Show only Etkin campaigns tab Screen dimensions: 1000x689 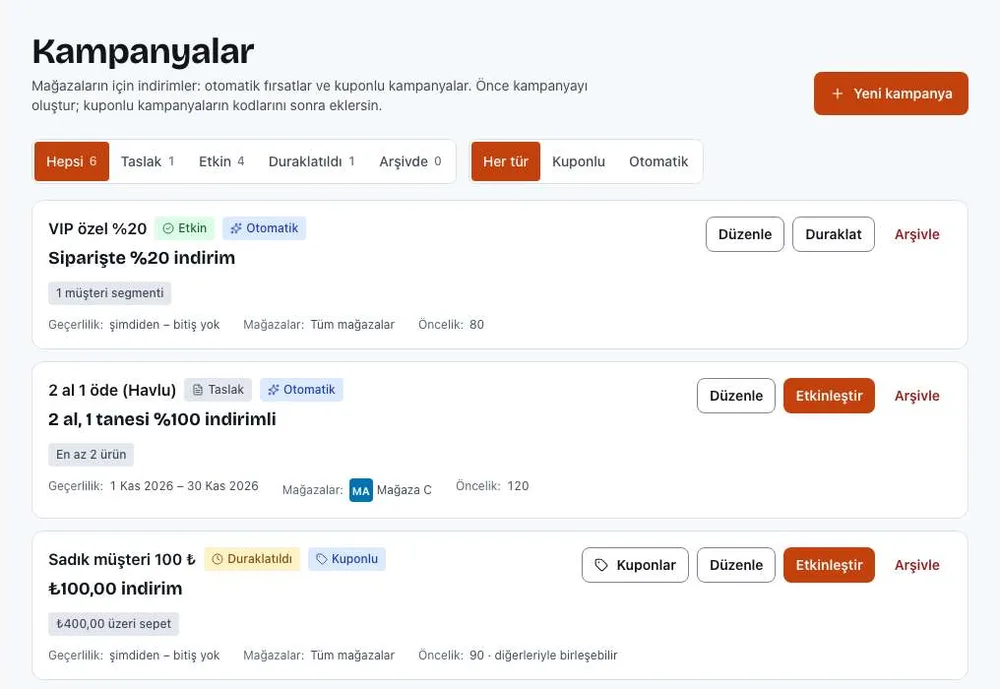coord(221,161)
